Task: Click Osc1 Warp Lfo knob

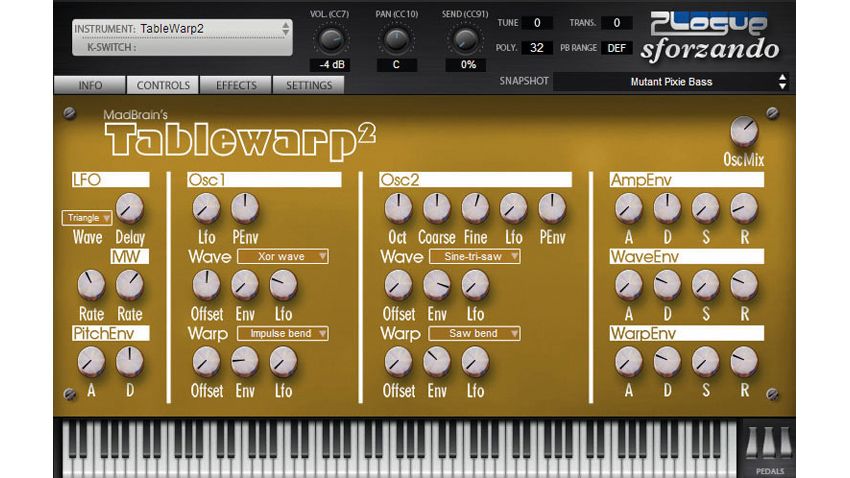Action: tap(284, 362)
